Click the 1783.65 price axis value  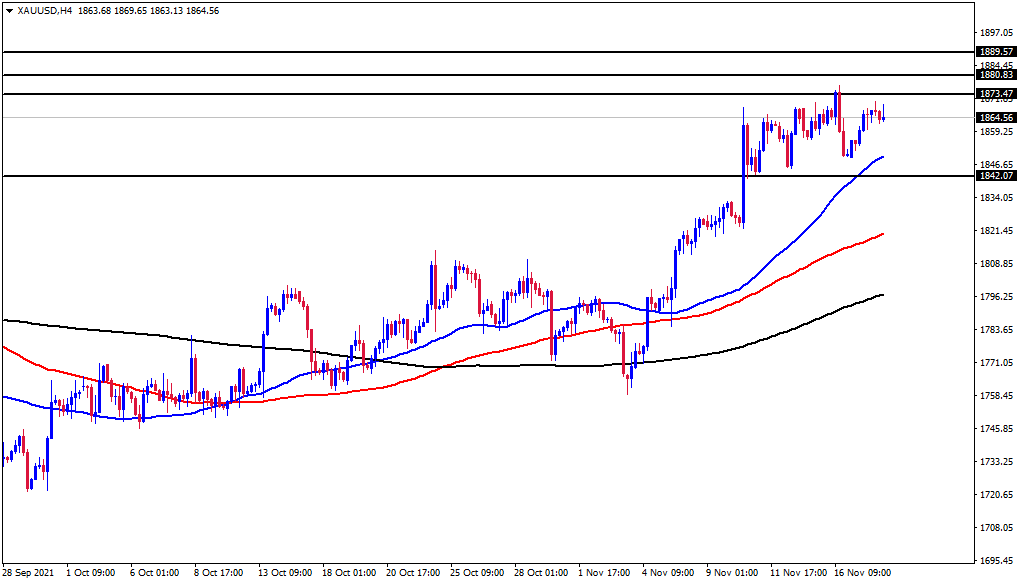click(997, 330)
